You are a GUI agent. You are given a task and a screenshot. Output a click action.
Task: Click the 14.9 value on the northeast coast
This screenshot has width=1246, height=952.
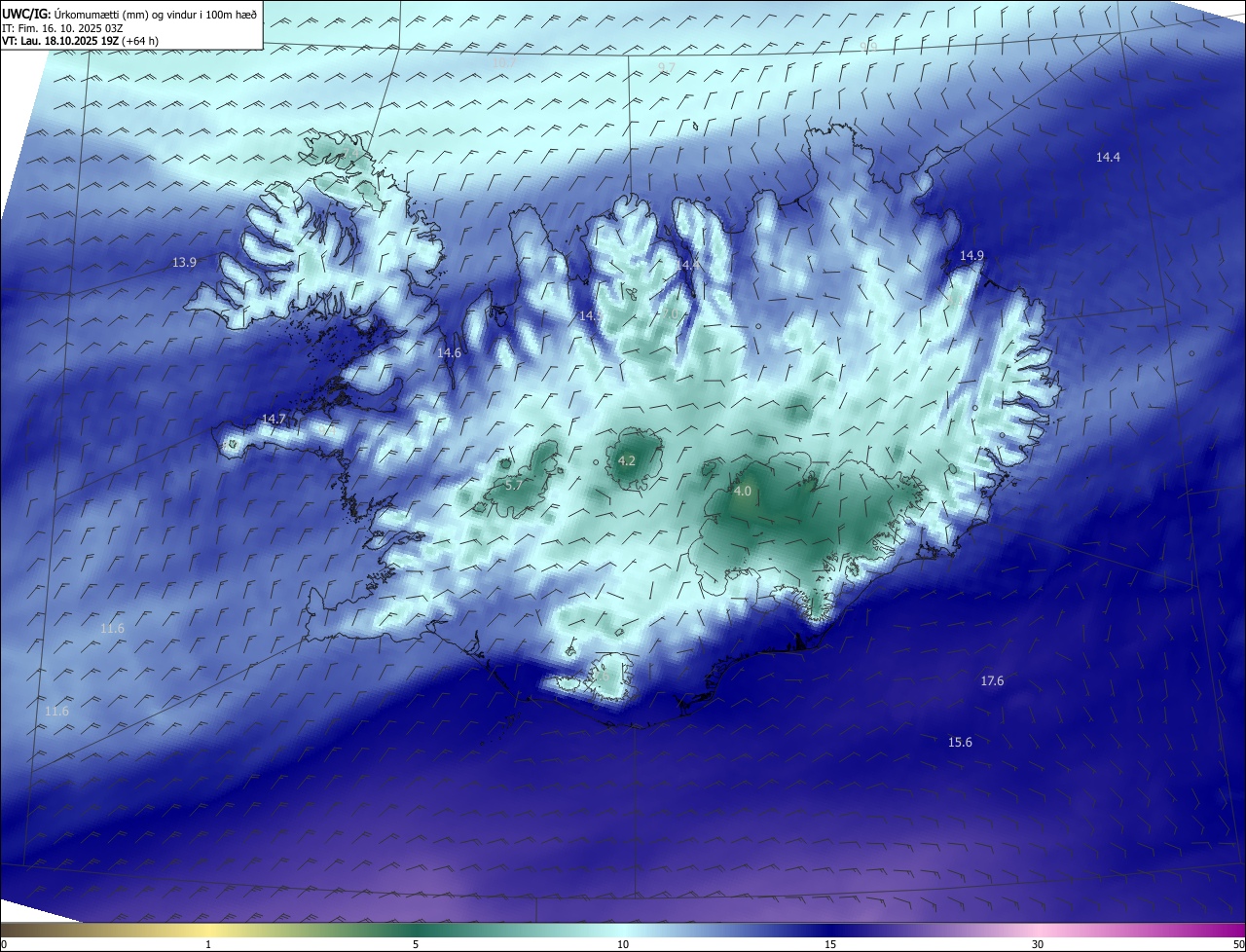pyautogui.click(x=971, y=255)
